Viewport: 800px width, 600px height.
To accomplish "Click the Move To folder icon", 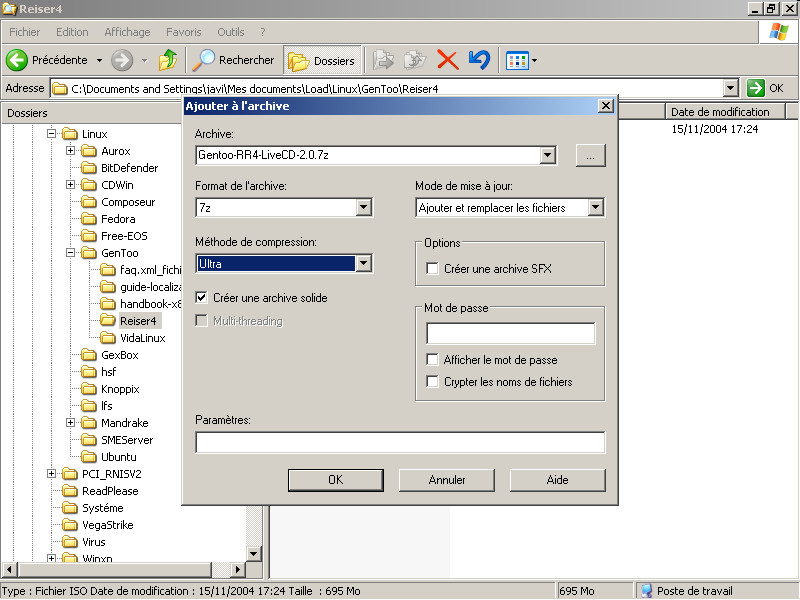I will pos(383,60).
